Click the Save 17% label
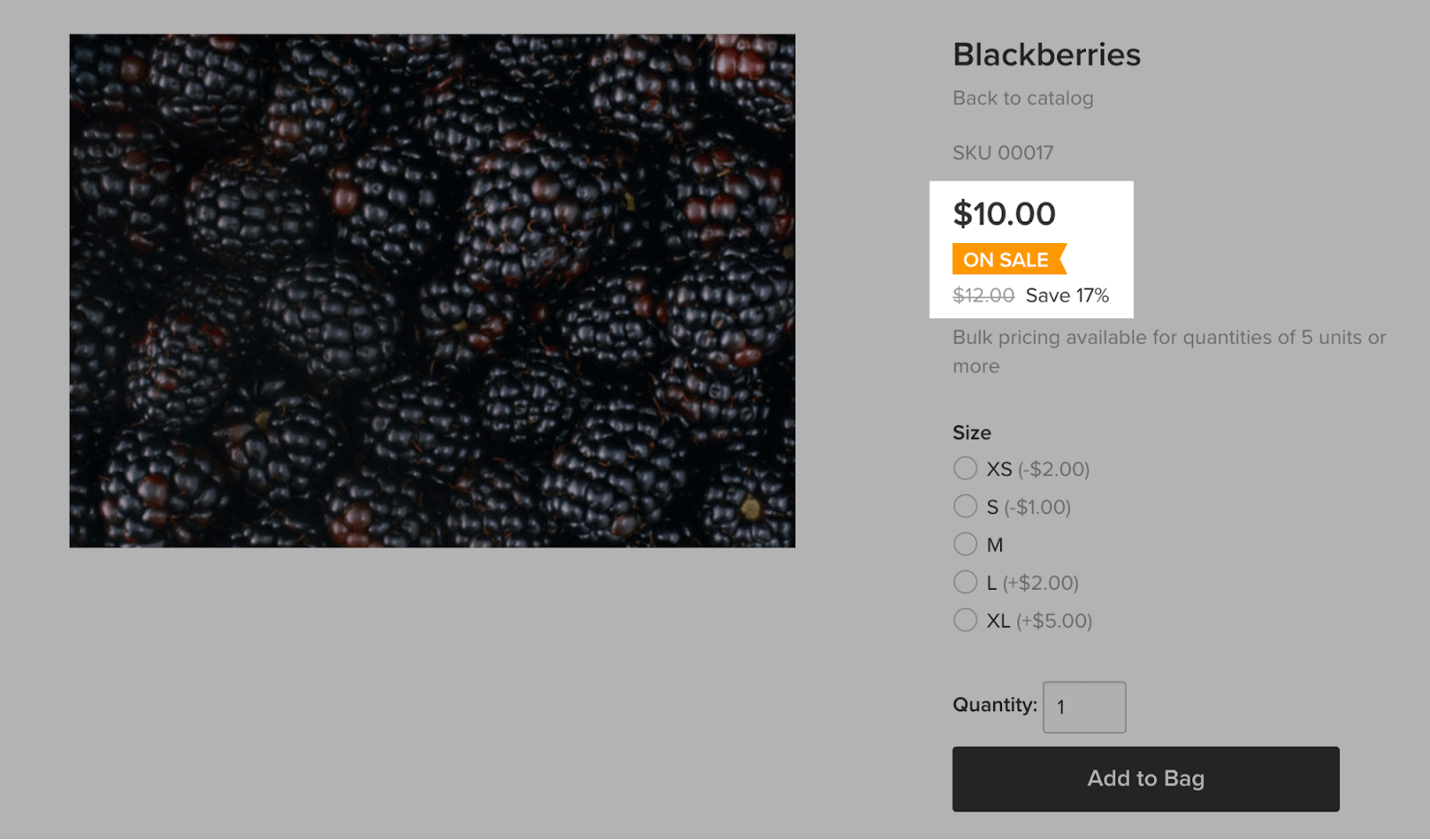 [1067, 296]
